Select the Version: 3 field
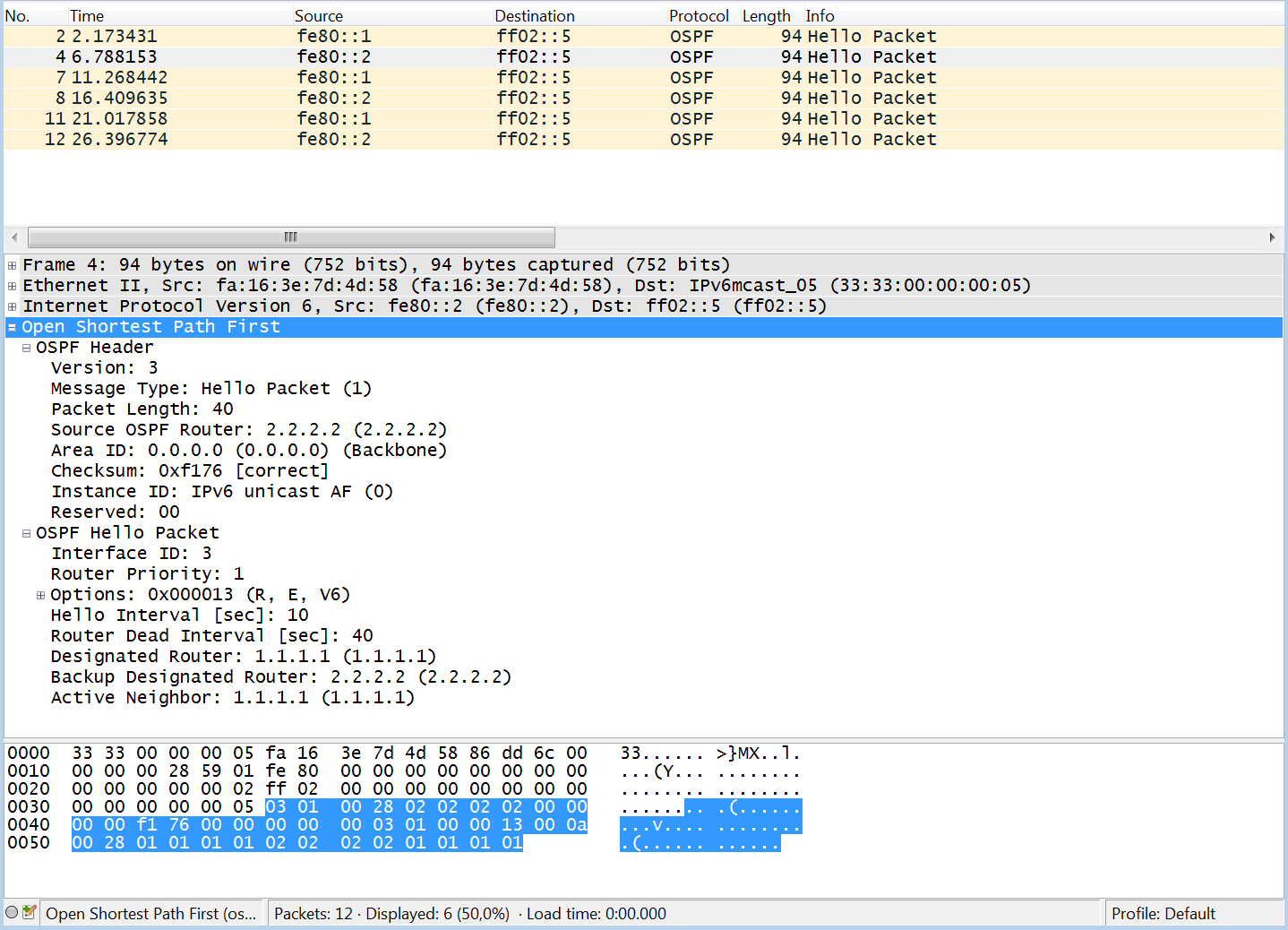This screenshot has height=930, width=1288. click(x=105, y=368)
